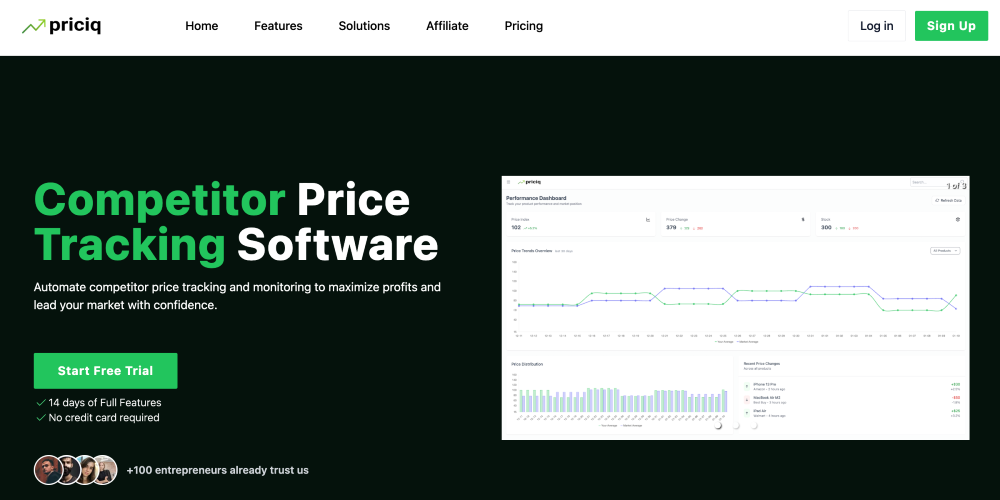1000x500 pixels.
Task: Click the priciq logo arrow icon
Action: tap(34, 26)
